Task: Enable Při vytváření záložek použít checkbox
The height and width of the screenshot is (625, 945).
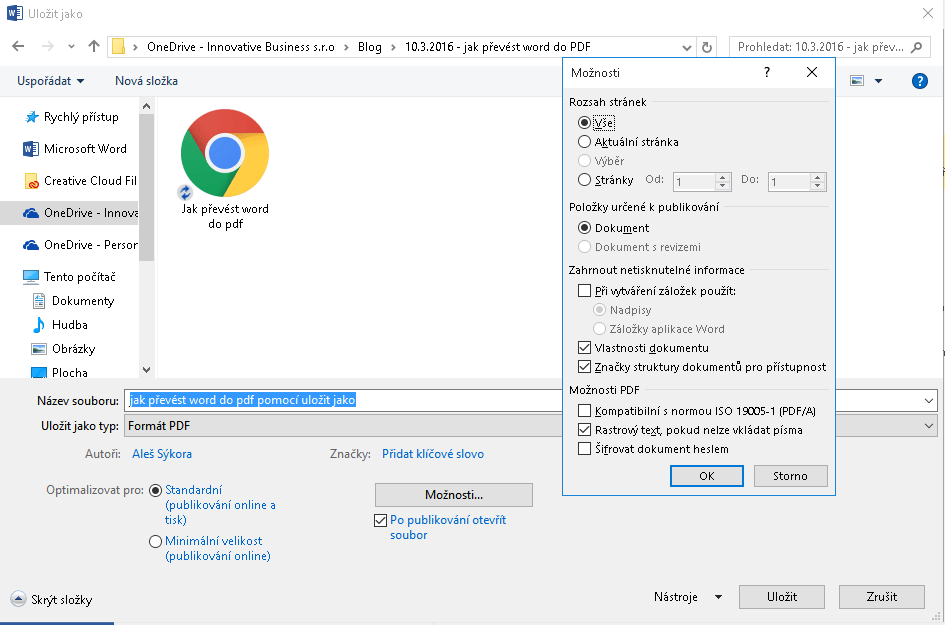Action: [584, 291]
